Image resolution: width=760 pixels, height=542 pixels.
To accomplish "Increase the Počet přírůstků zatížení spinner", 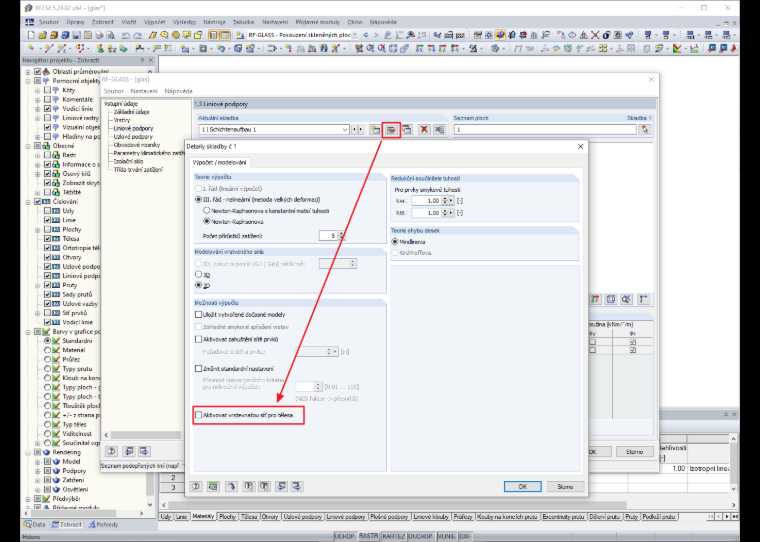I will coord(342,233).
